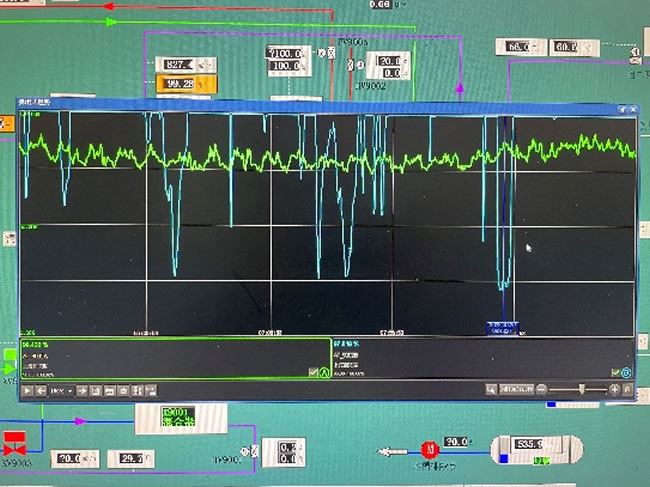The width and height of the screenshot is (650, 487).
Task: Click the zoom slider handle
Action: [x=581, y=389]
